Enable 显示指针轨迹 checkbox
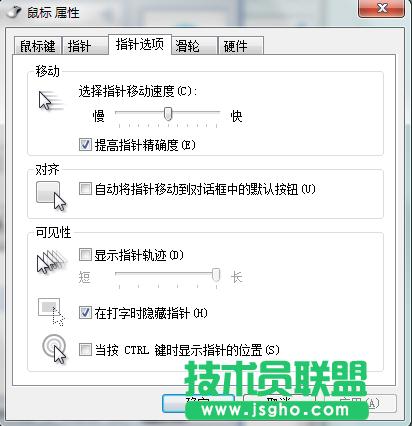The height and width of the screenshot is (426, 412). tap(85, 255)
